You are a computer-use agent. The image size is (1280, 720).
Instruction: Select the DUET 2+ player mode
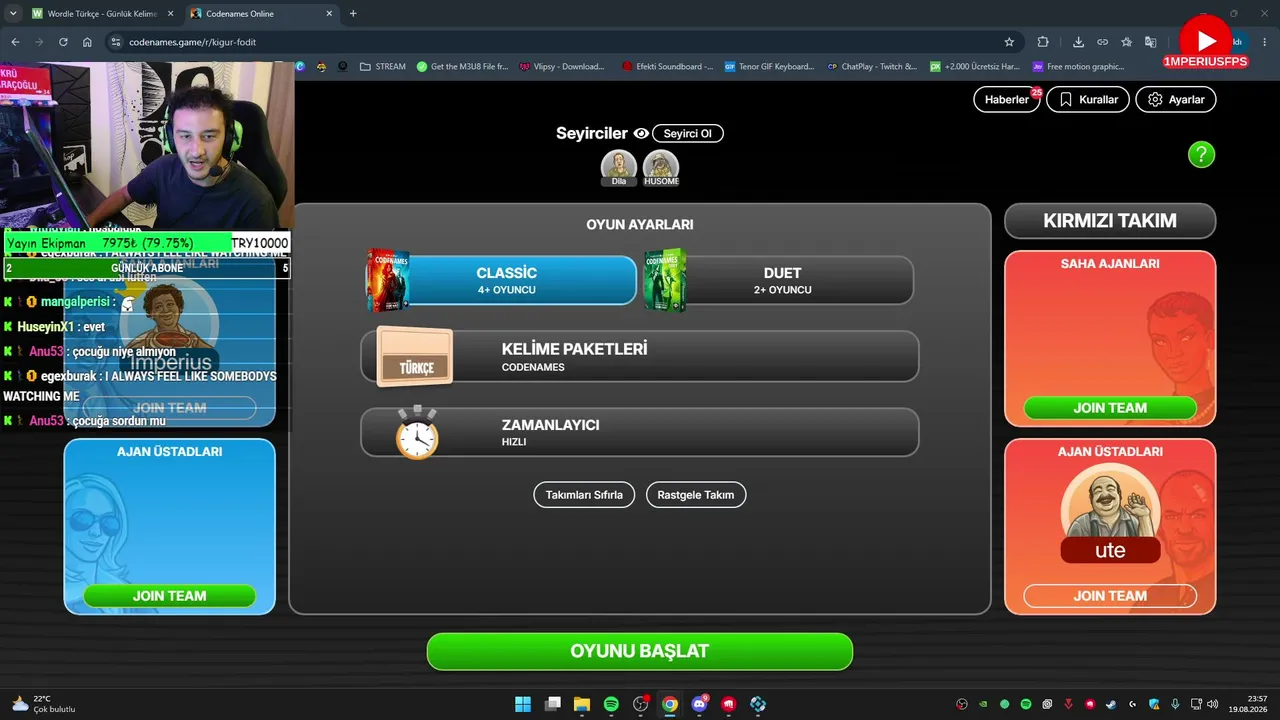point(781,280)
